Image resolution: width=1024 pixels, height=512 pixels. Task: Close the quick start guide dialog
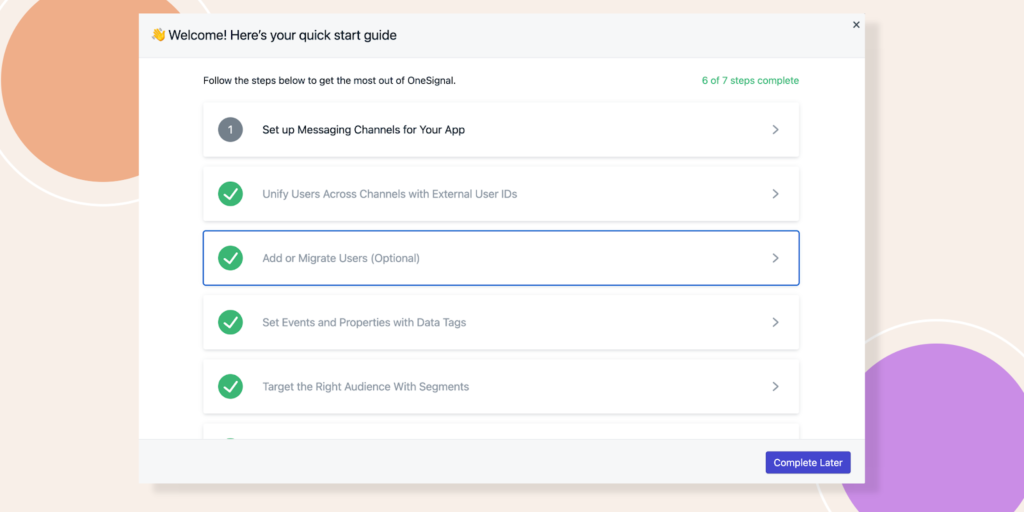856,25
